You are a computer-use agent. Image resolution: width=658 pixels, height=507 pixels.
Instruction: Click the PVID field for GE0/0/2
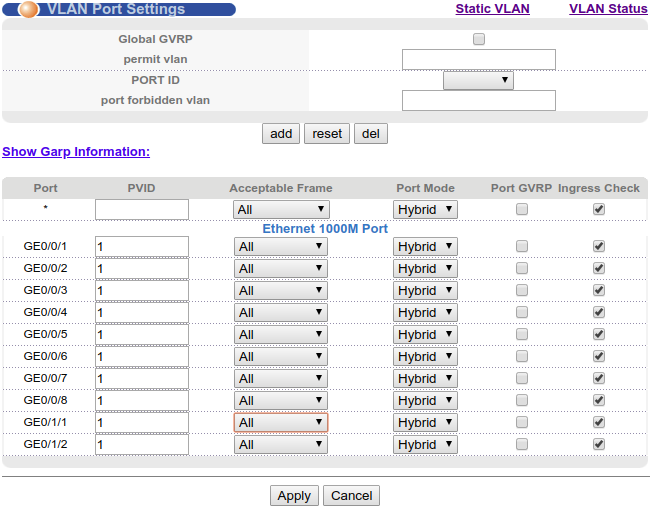142,269
